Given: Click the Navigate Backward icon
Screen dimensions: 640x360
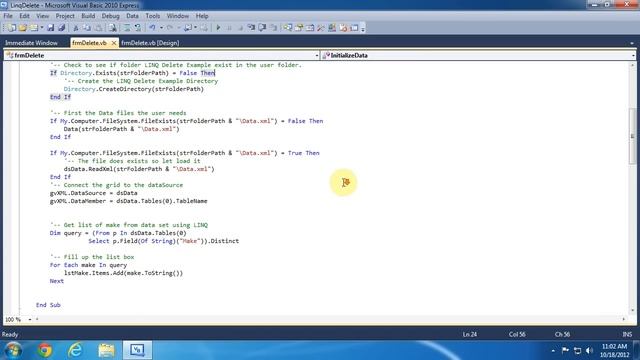Looking at the screenshot, I should pyautogui.click(x=187, y=28).
